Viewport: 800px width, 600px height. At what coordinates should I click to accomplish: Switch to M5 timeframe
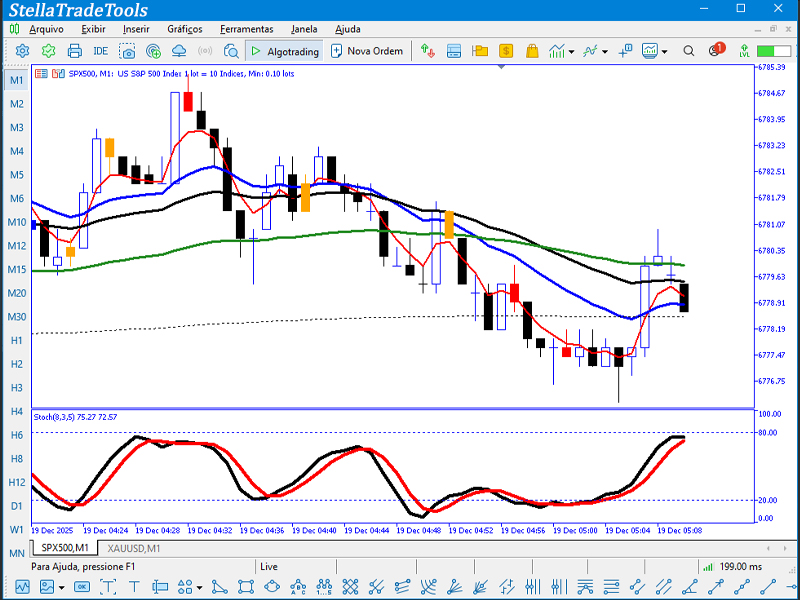17,175
